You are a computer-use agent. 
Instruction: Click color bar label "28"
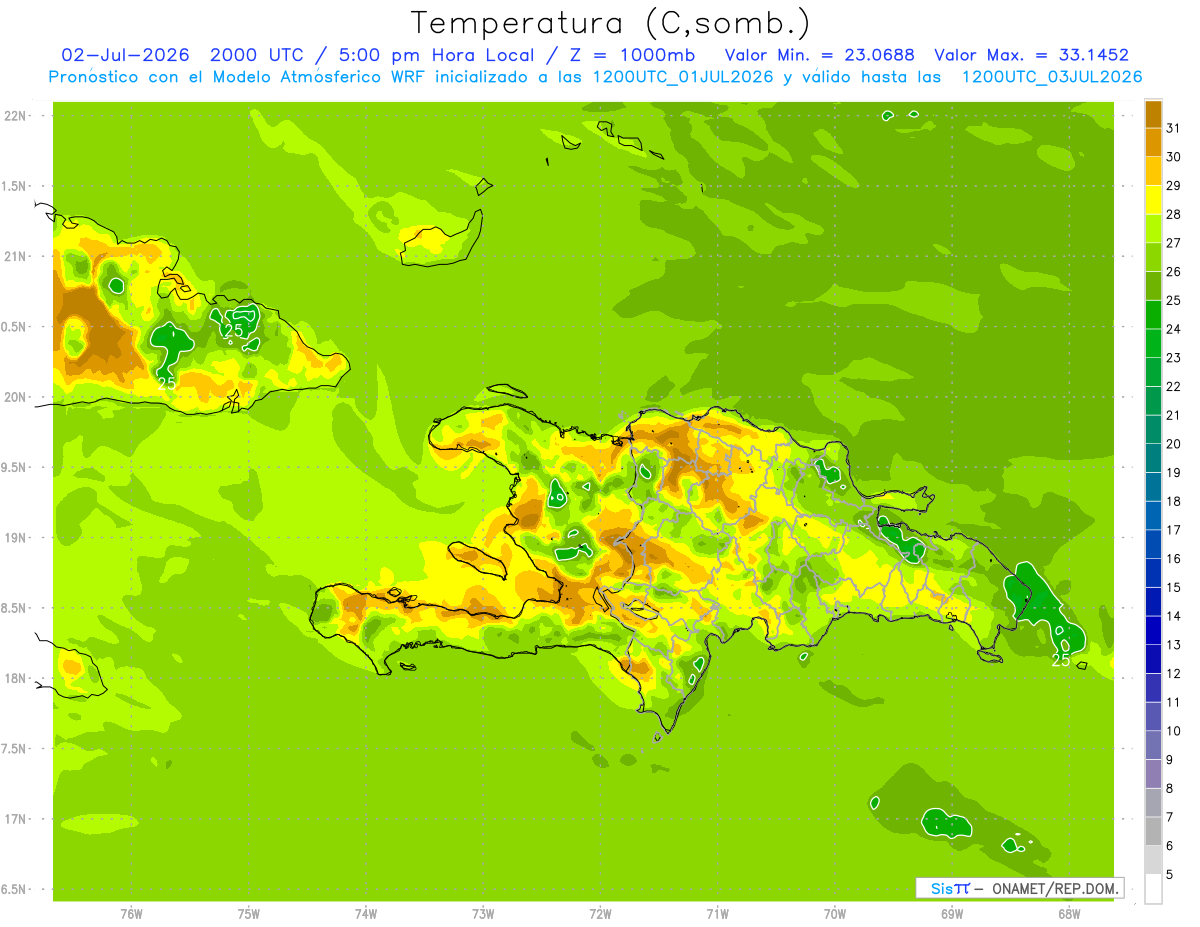tap(1174, 215)
